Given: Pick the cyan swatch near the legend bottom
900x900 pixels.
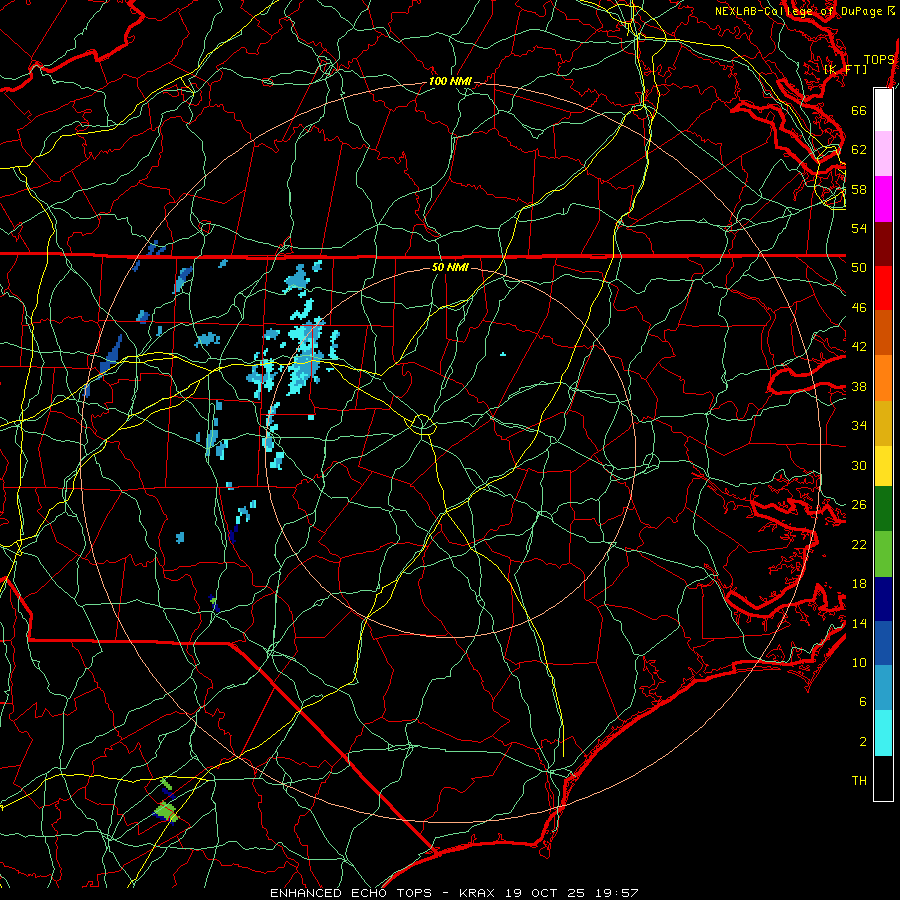Looking at the screenshot, I should pyautogui.click(x=883, y=733).
